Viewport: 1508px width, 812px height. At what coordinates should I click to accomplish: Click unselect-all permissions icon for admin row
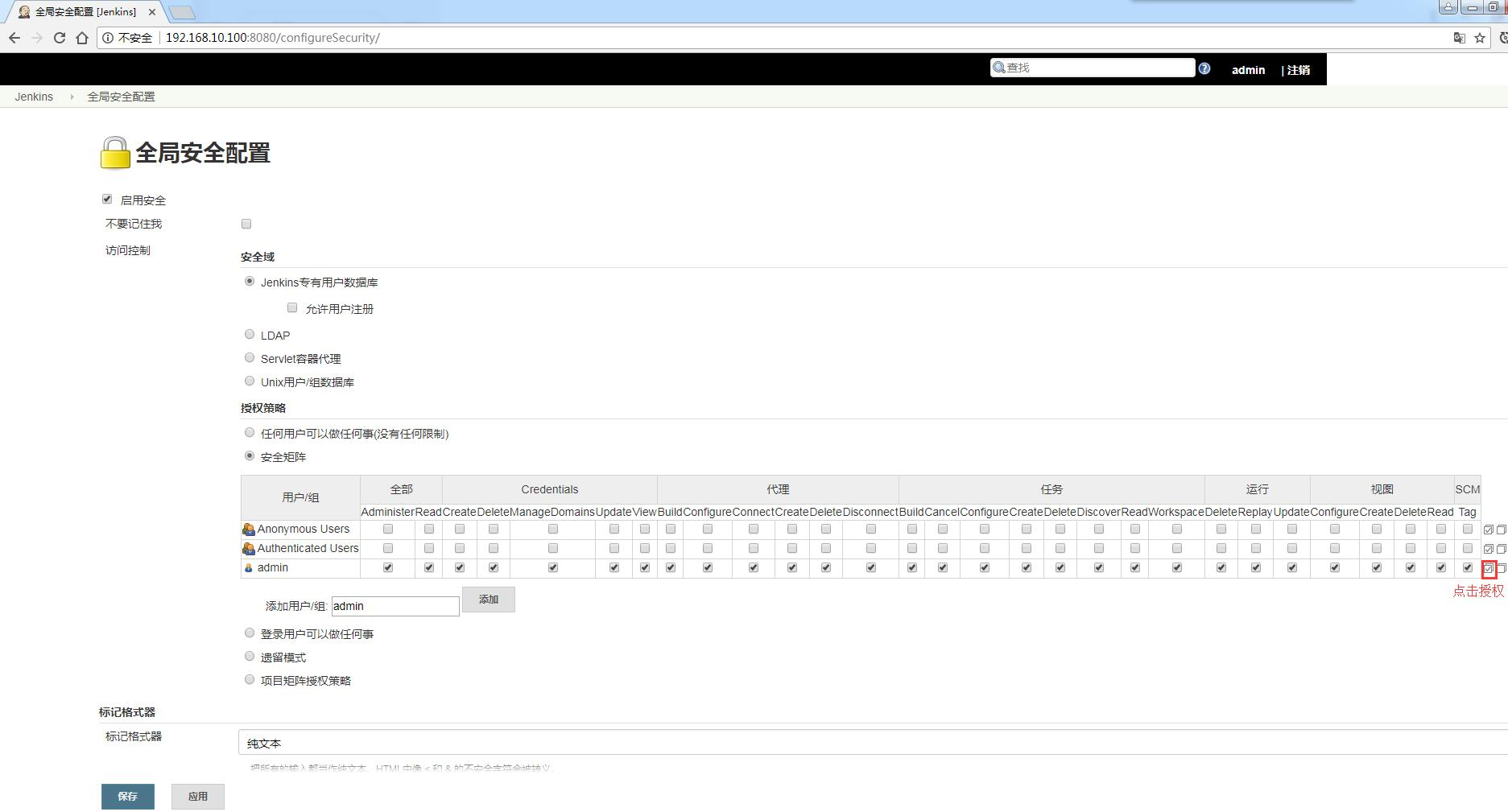(x=1502, y=568)
